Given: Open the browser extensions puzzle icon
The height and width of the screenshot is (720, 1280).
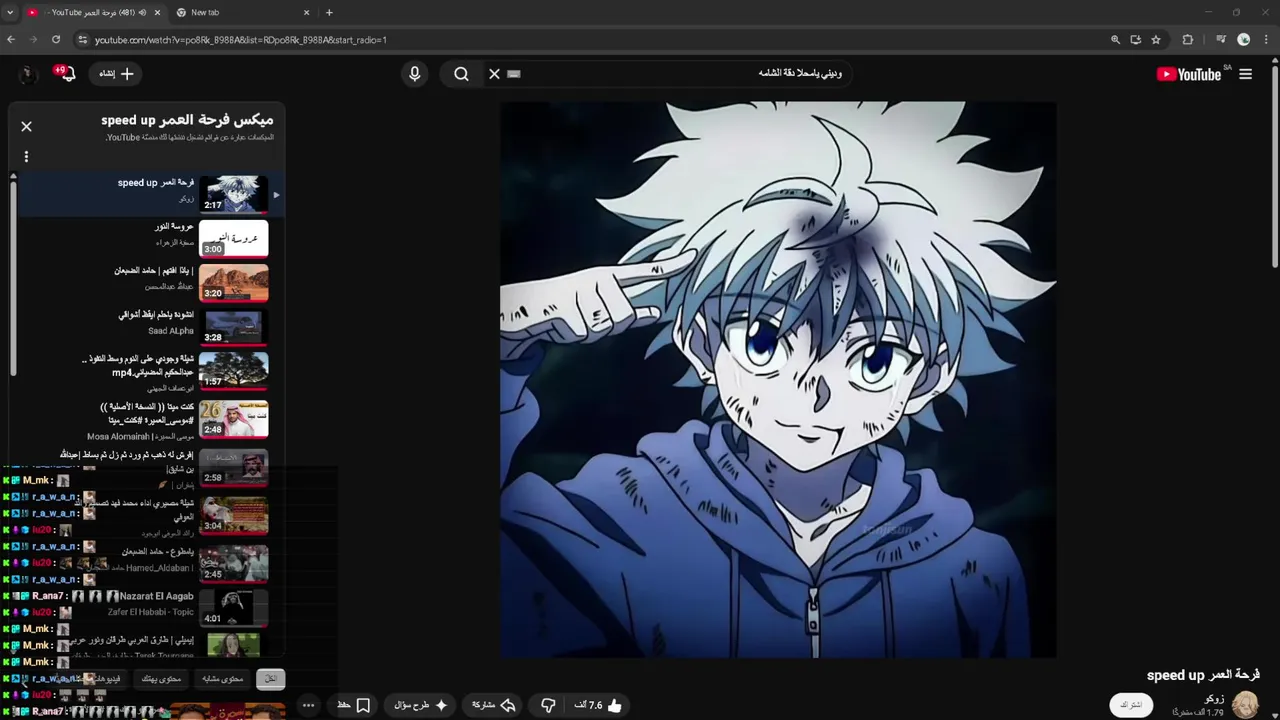Looking at the screenshot, I should coord(1188,40).
